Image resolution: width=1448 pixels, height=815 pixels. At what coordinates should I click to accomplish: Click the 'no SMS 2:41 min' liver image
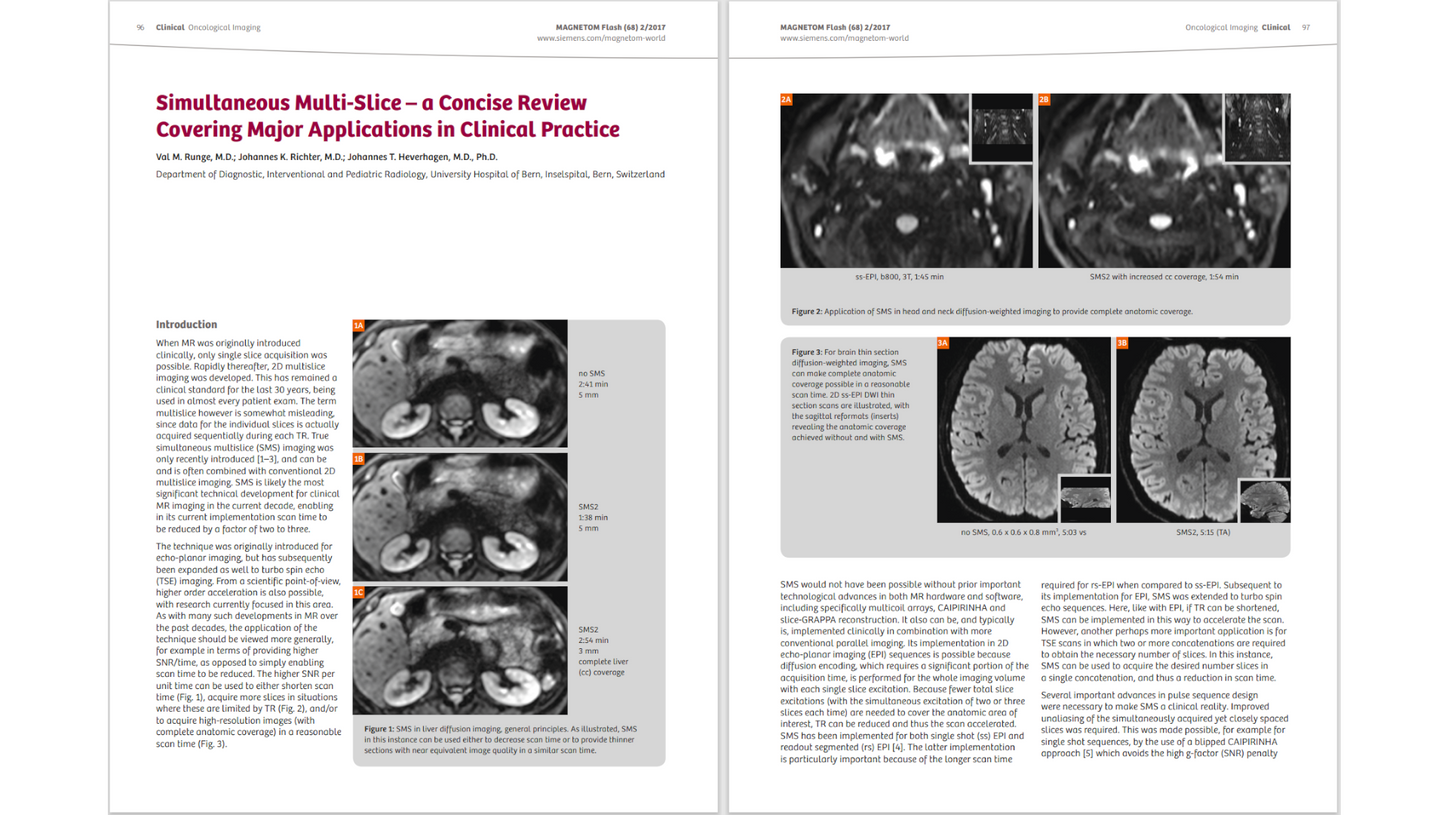pyautogui.click(x=460, y=385)
